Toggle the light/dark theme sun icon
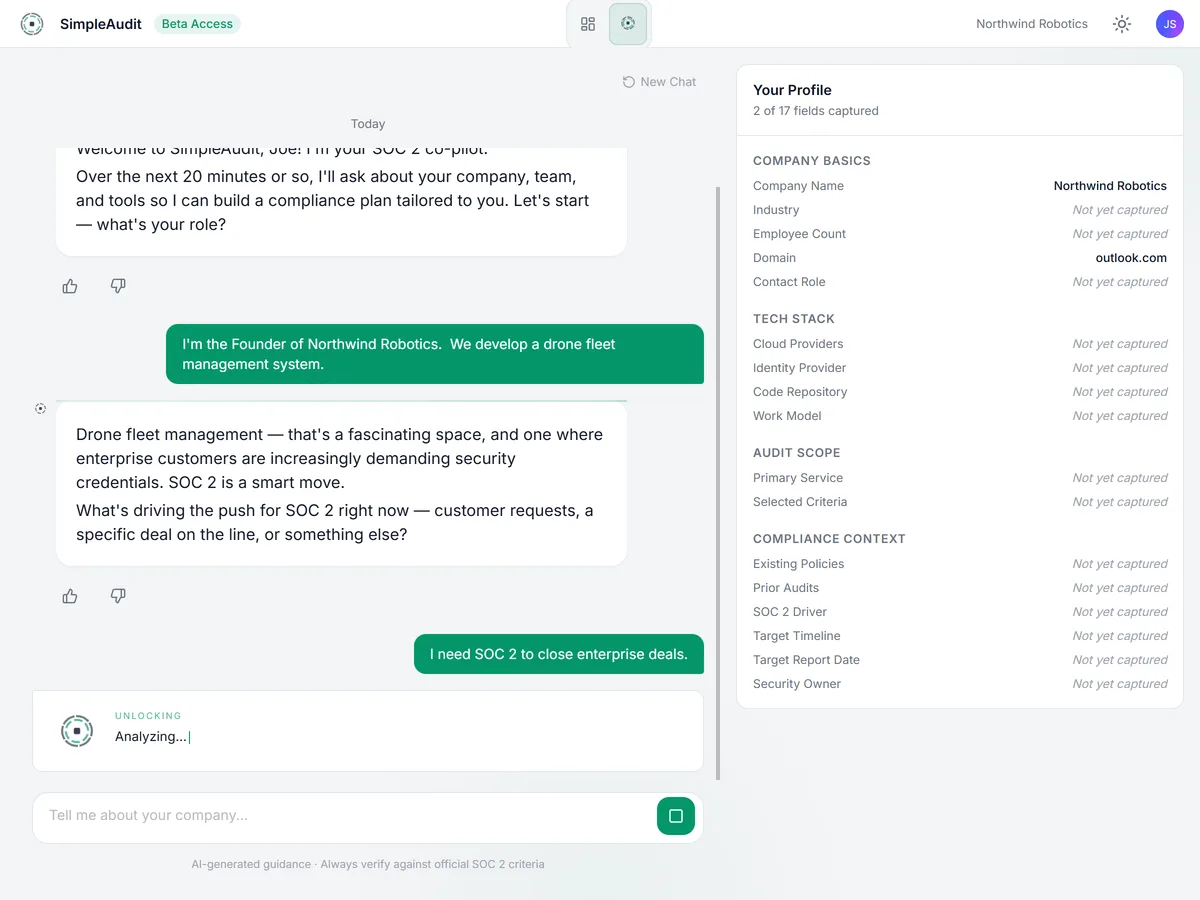This screenshot has width=1200, height=900. [x=1122, y=24]
